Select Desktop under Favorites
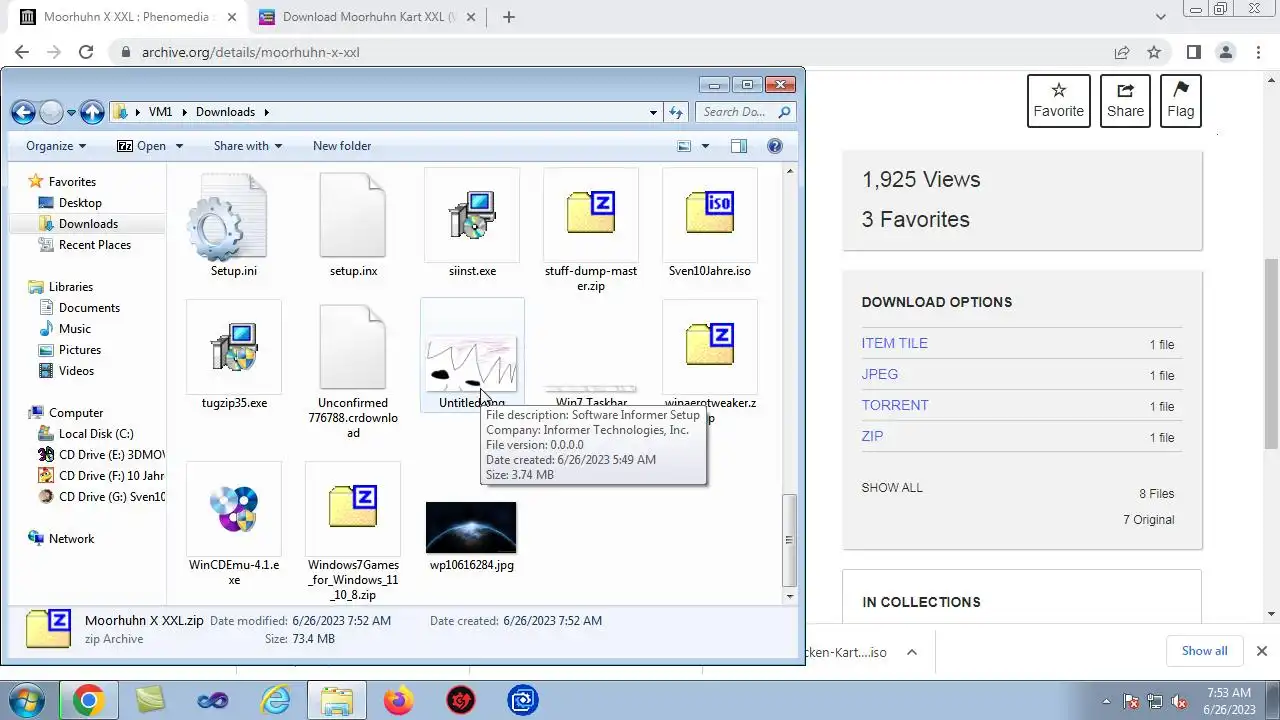The width and height of the screenshot is (1280, 720). [x=80, y=203]
